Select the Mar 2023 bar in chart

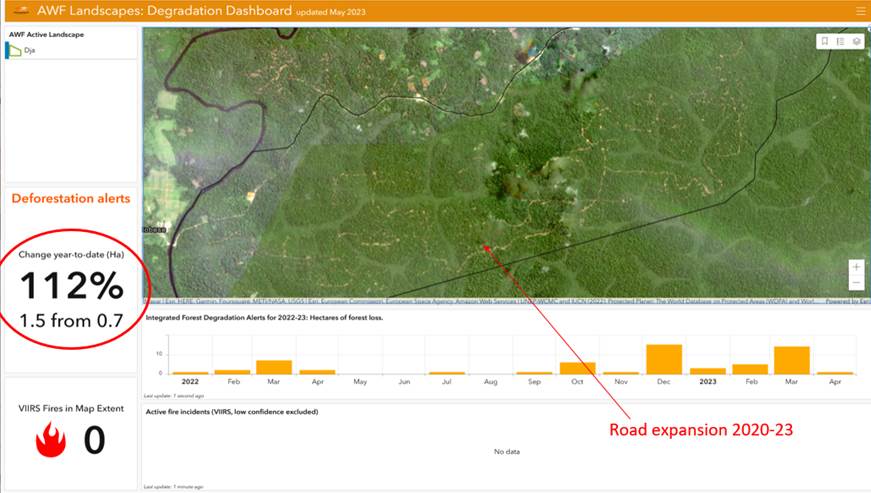point(792,360)
